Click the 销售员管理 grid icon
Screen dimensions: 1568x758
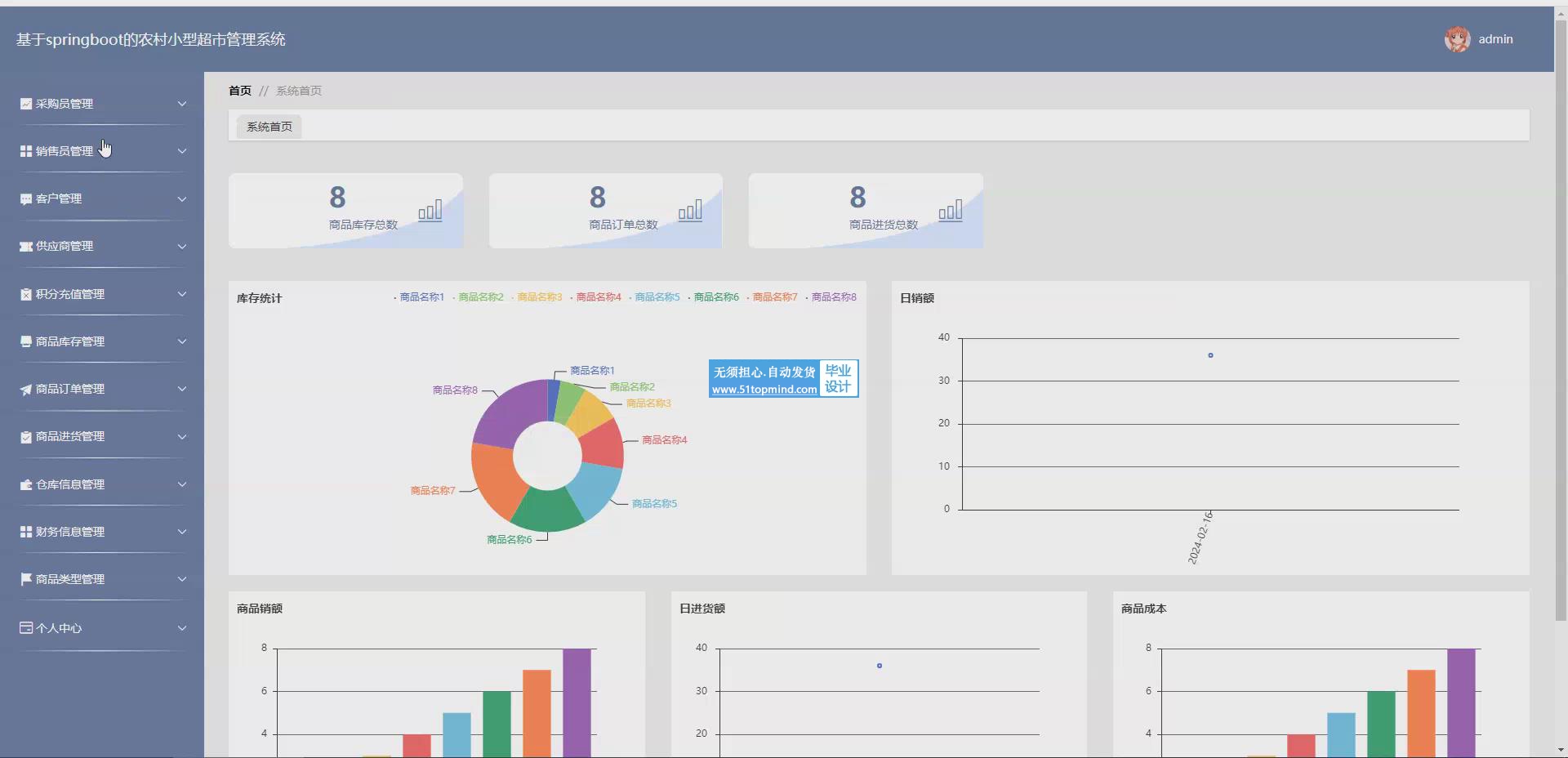pyautogui.click(x=26, y=151)
